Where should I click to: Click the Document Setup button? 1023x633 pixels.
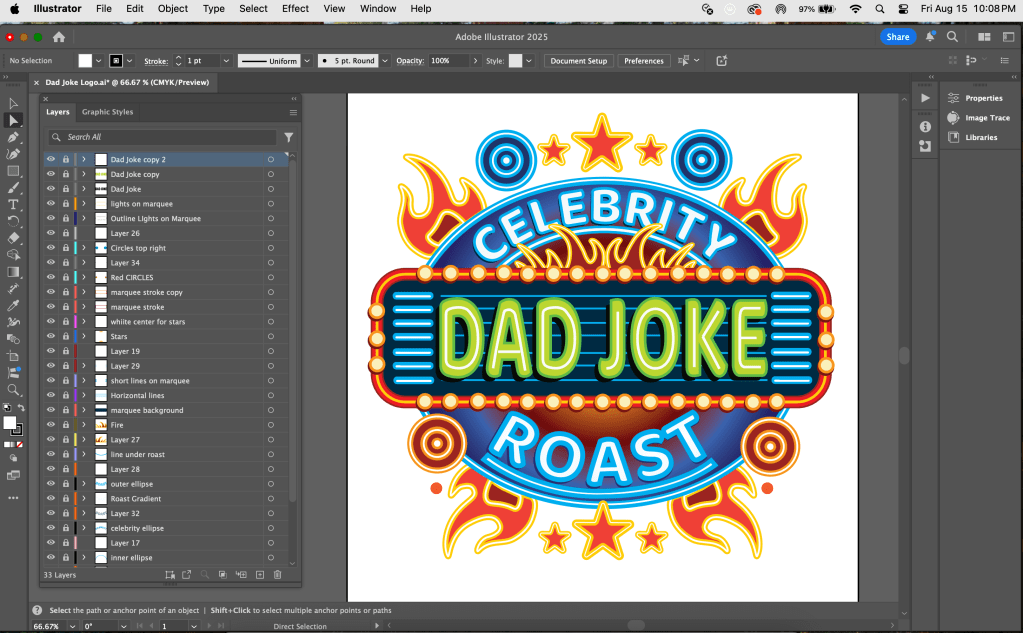point(579,61)
